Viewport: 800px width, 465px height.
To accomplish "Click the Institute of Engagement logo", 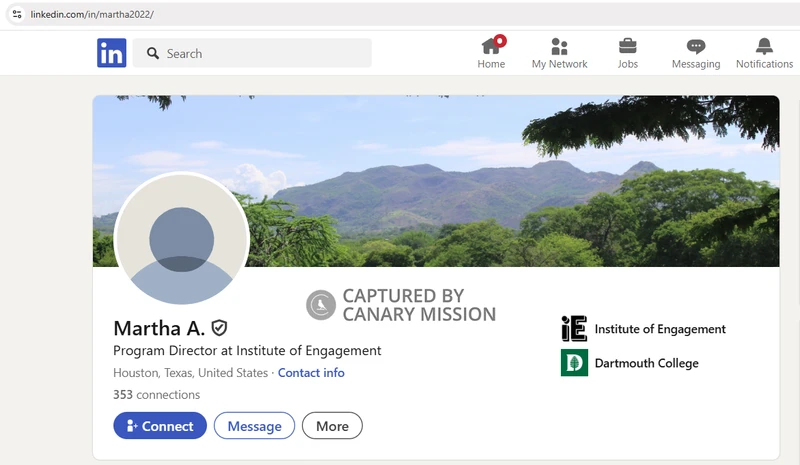I will (574, 329).
